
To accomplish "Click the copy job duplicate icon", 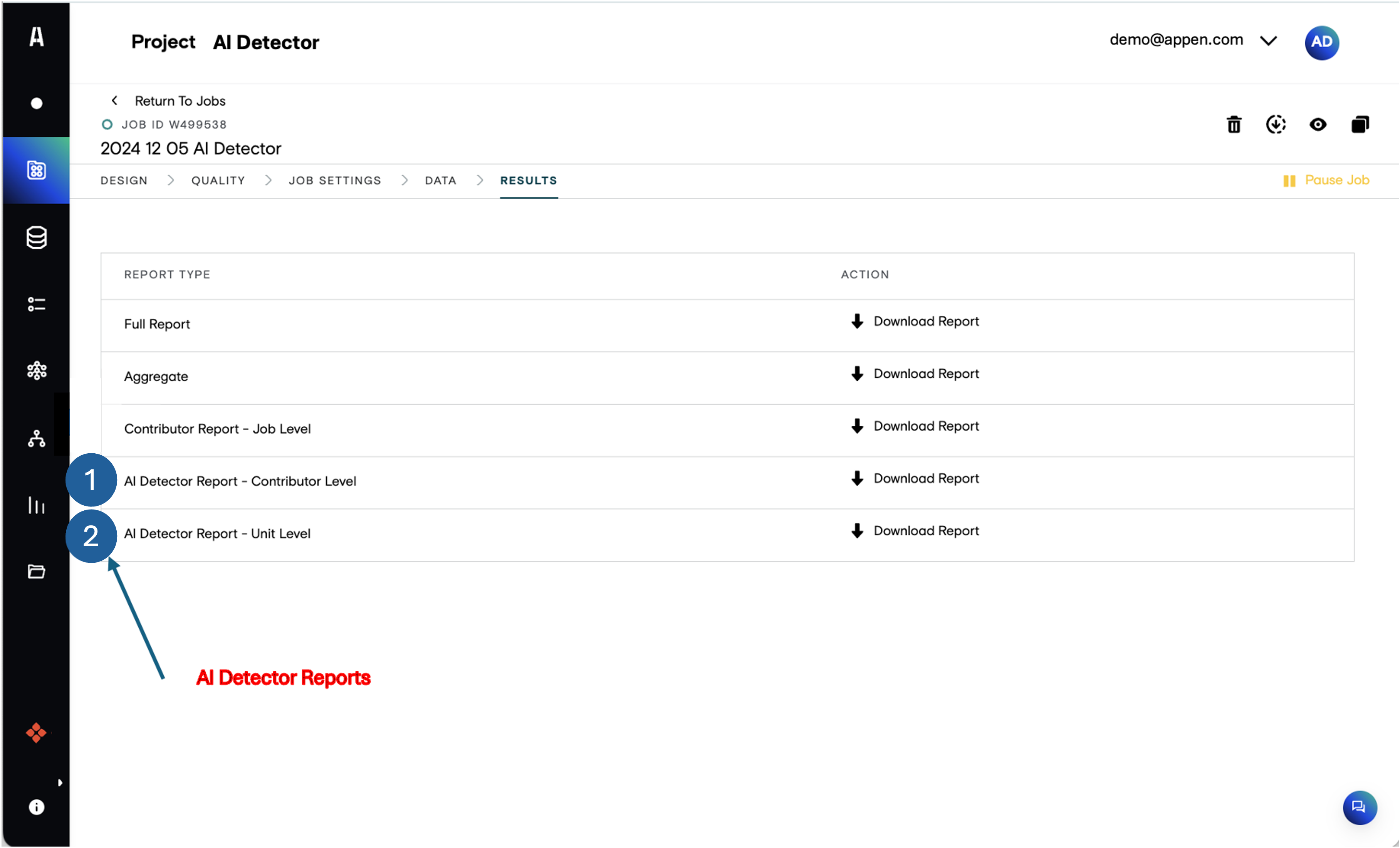I will pos(1360,125).
